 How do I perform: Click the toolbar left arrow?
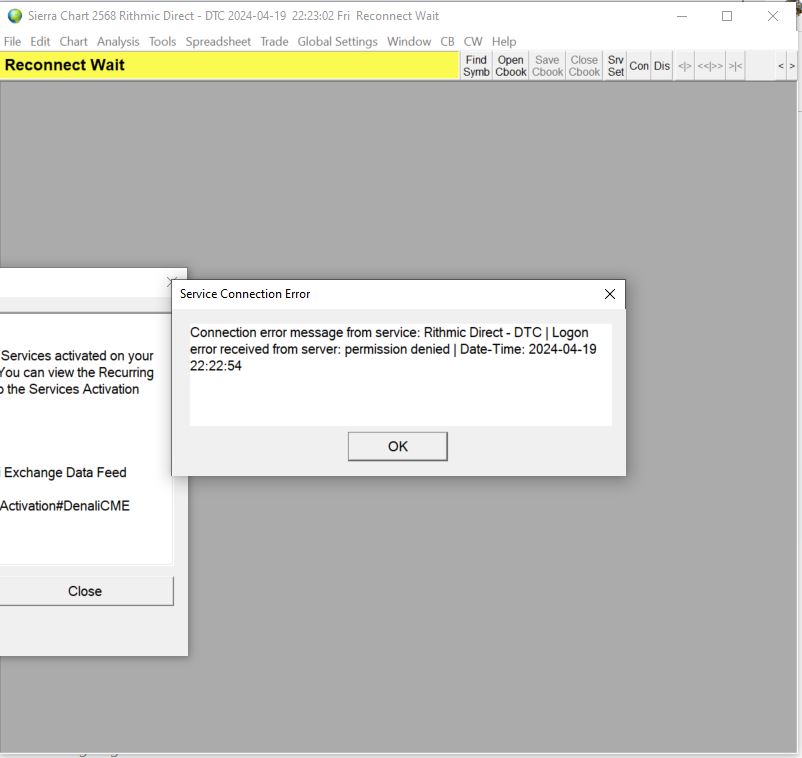click(x=781, y=66)
